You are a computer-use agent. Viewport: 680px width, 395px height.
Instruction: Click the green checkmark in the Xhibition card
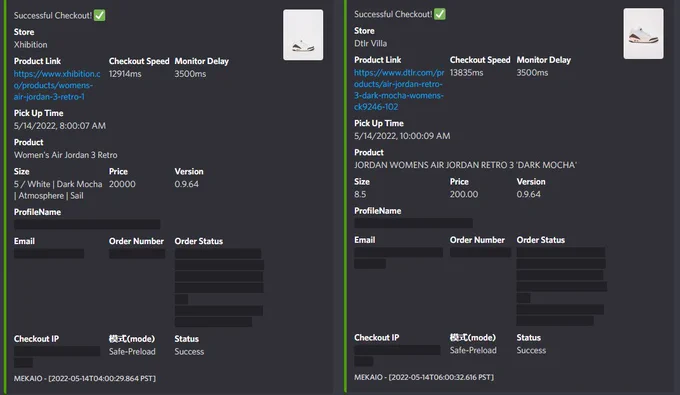tap(99, 16)
